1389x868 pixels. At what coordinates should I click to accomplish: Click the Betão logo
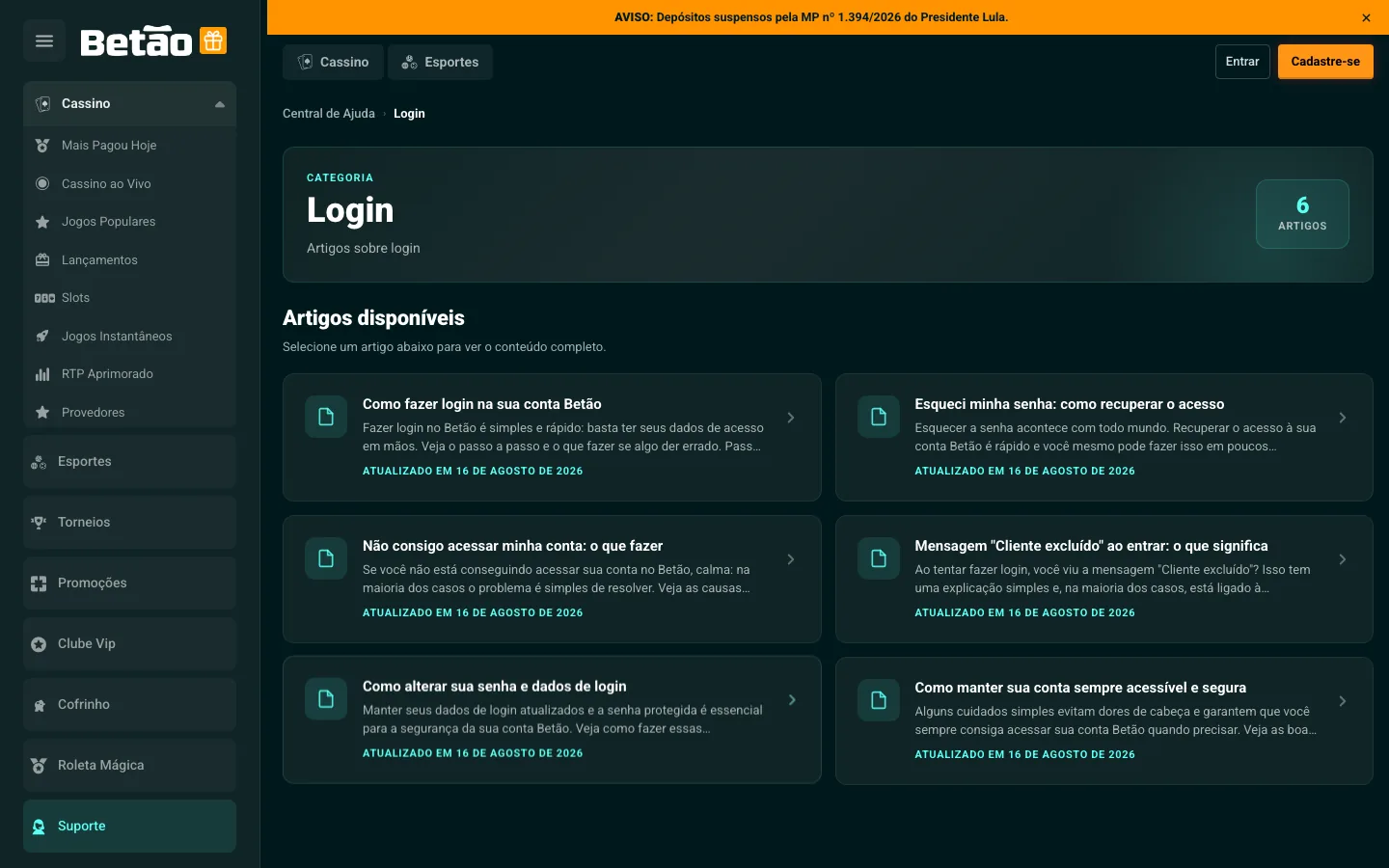point(136,41)
